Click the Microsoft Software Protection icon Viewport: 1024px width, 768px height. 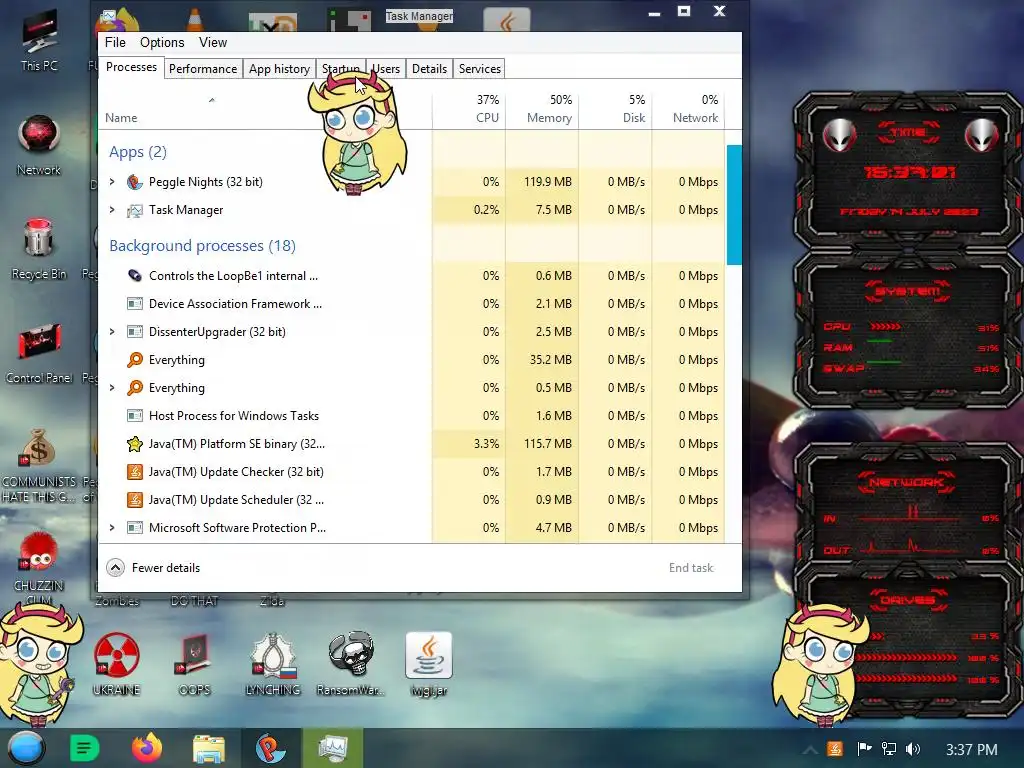pos(135,528)
